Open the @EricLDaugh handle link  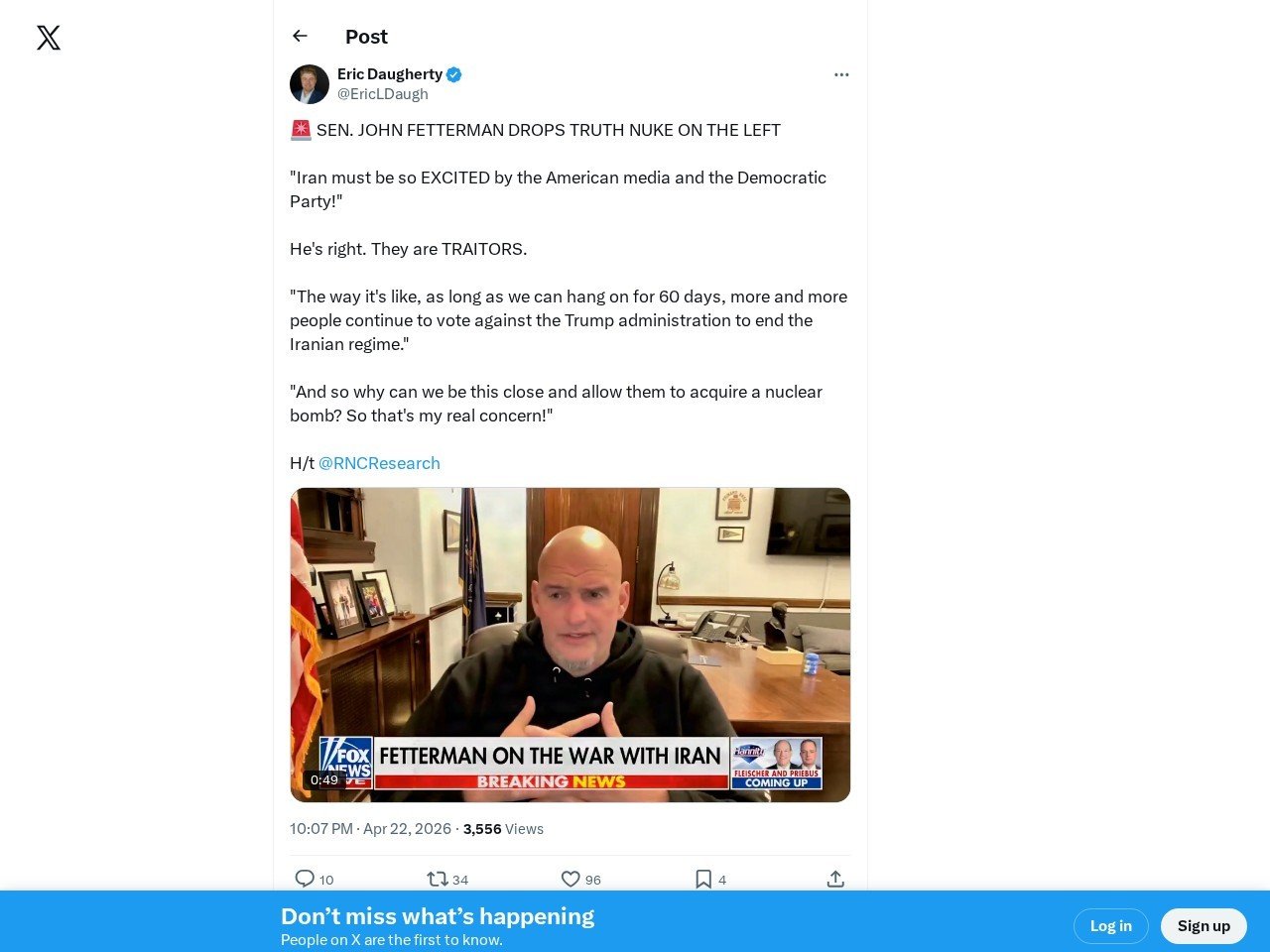pyautogui.click(x=383, y=94)
